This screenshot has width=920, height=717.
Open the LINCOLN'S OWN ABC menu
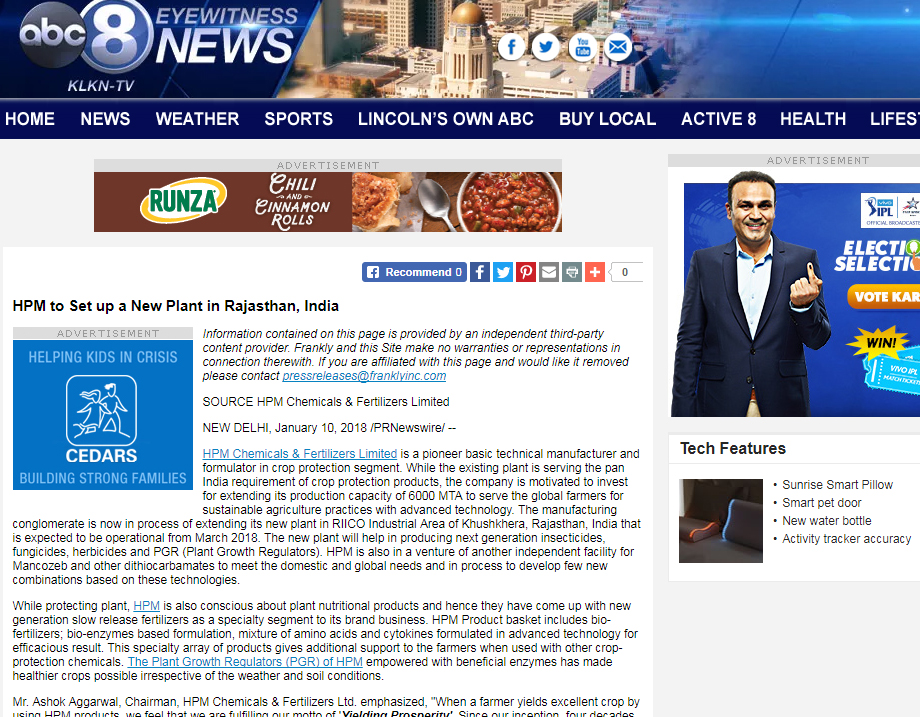pyautogui.click(x=446, y=119)
